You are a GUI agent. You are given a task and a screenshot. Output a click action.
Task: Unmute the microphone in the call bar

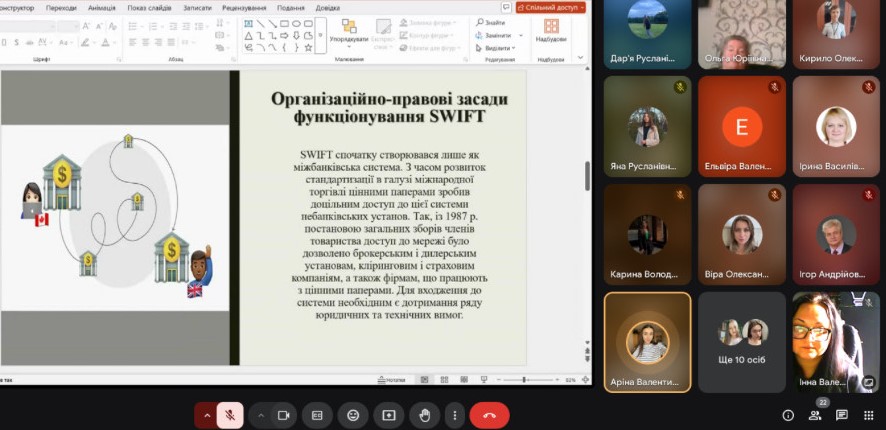(230, 415)
